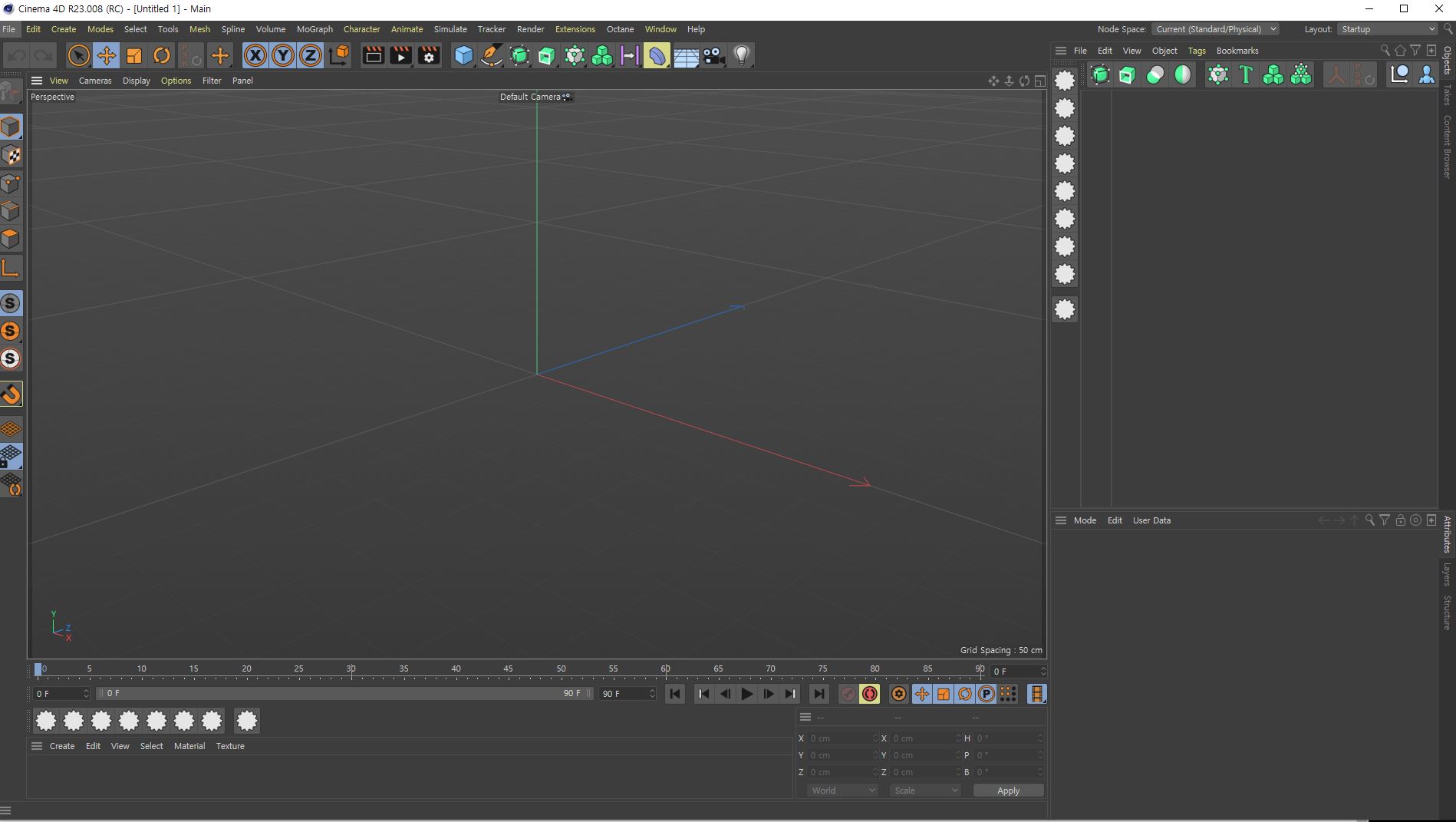
Task: Toggle X axis lock
Action: (x=255, y=55)
